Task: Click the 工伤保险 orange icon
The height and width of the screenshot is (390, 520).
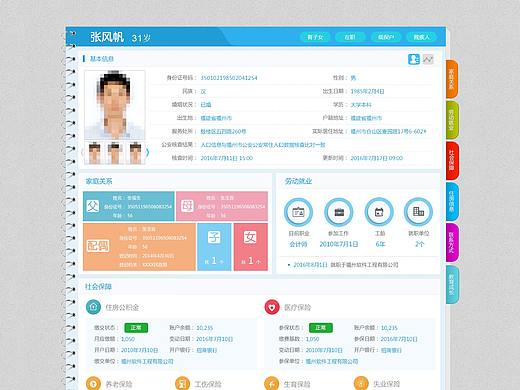Action: tap(182, 383)
